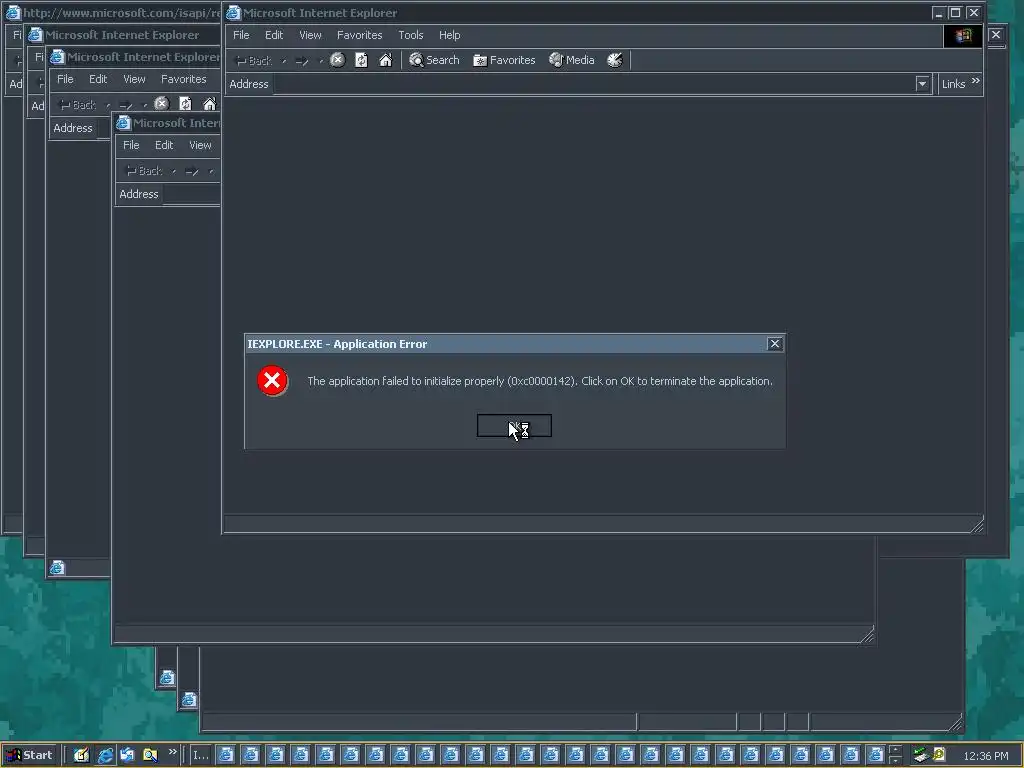
Task: Click the Back button in the 'Microsoft Inter' truncated-title window
Action: (144, 171)
